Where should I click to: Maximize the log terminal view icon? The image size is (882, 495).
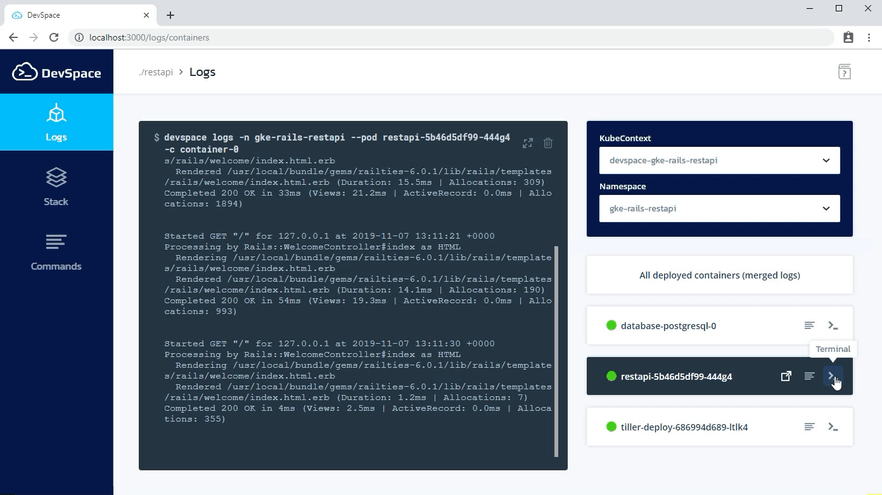point(527,143)
